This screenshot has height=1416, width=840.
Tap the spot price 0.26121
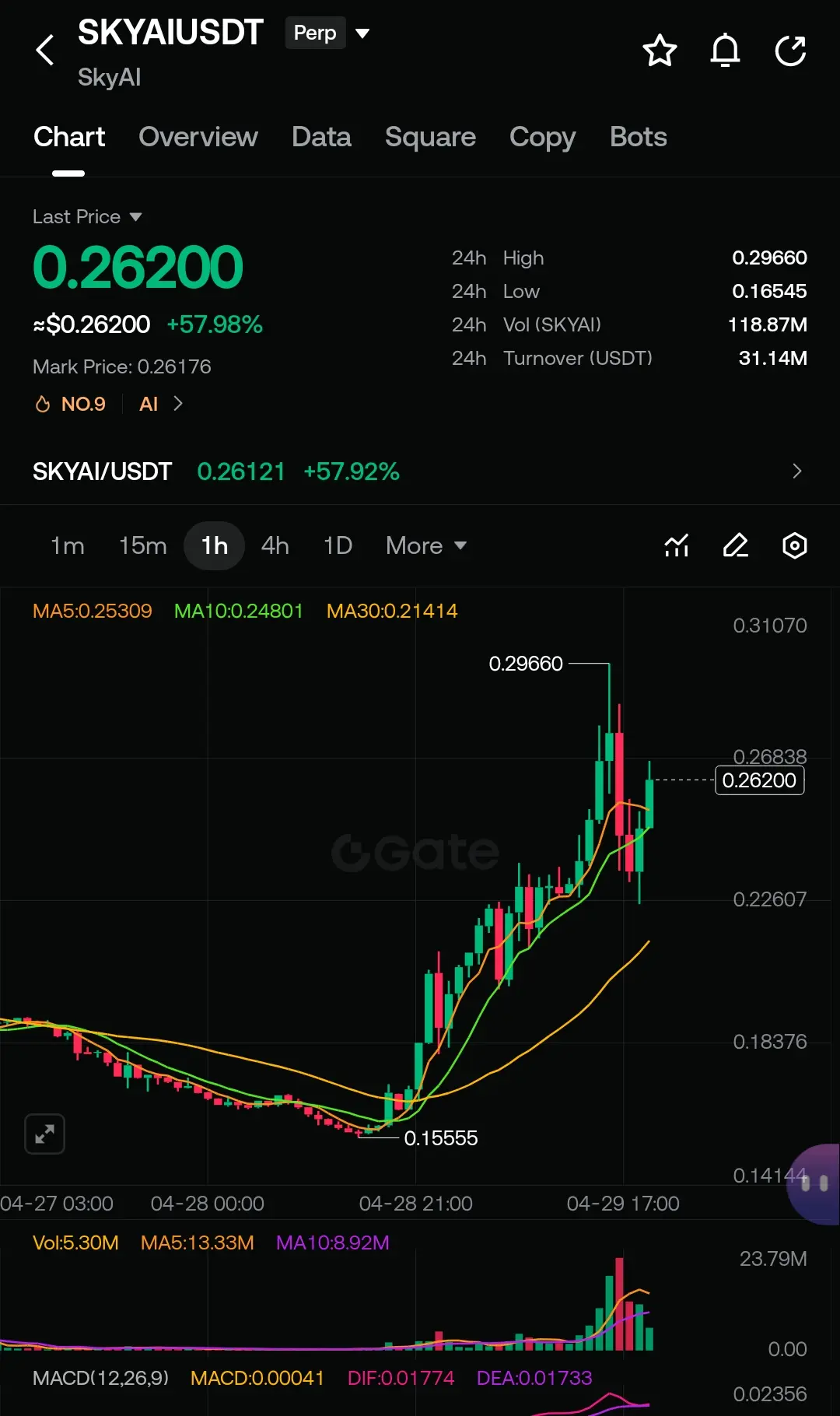point(241,471)
